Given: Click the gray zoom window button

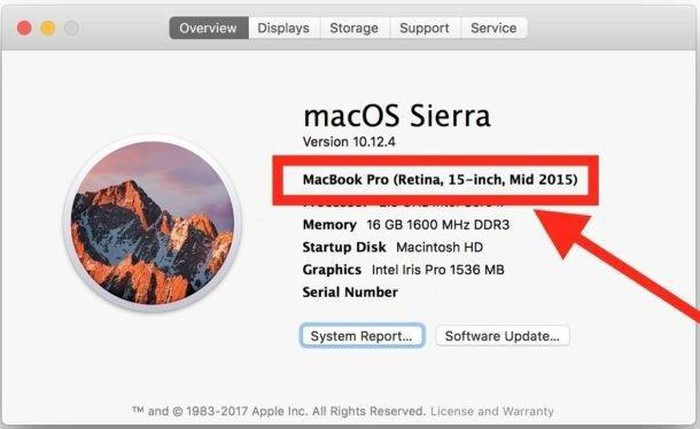Looking at the screenshot, I should point(70,28).
